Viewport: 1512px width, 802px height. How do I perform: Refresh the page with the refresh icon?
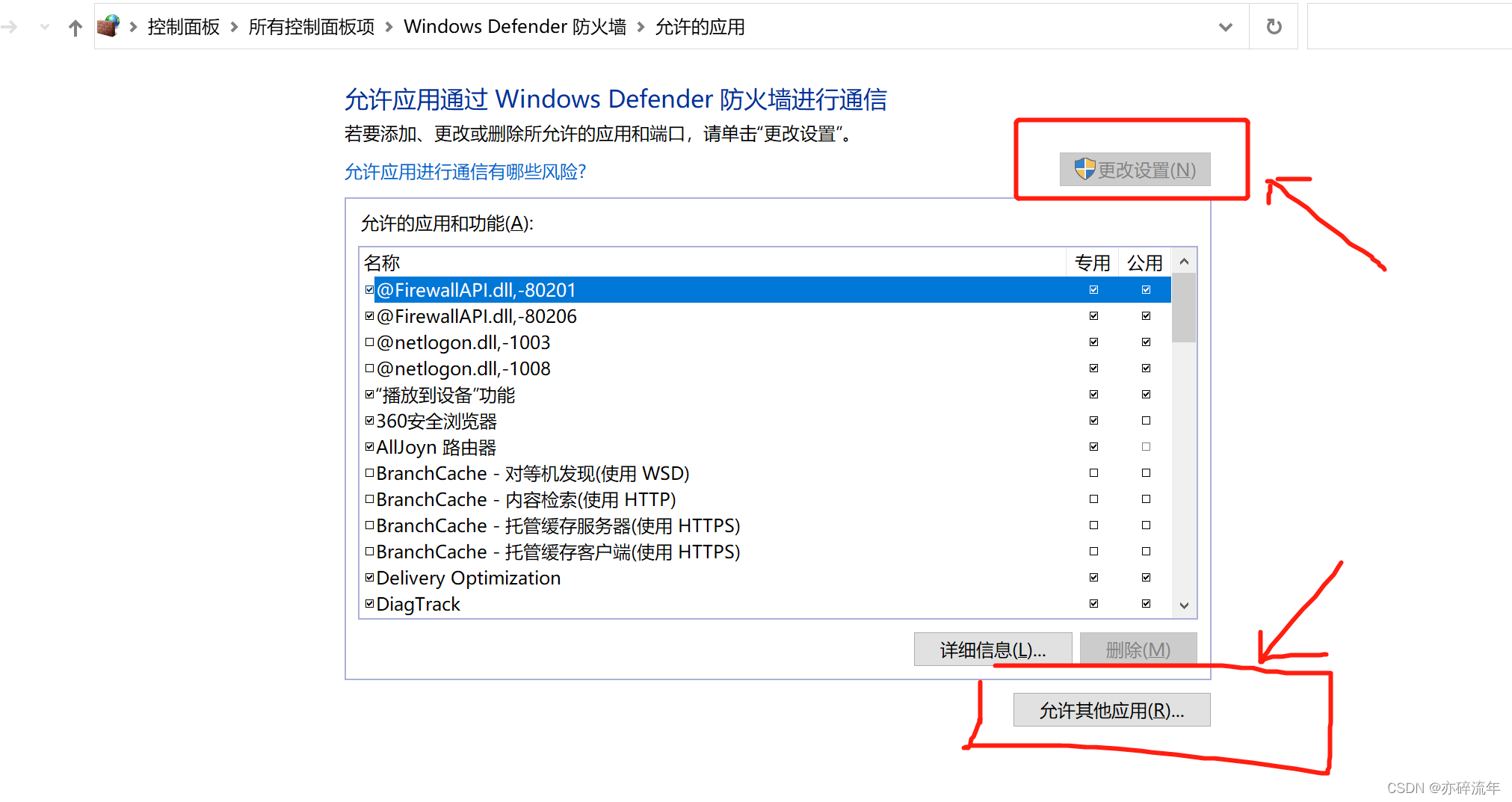(1274, 27)
